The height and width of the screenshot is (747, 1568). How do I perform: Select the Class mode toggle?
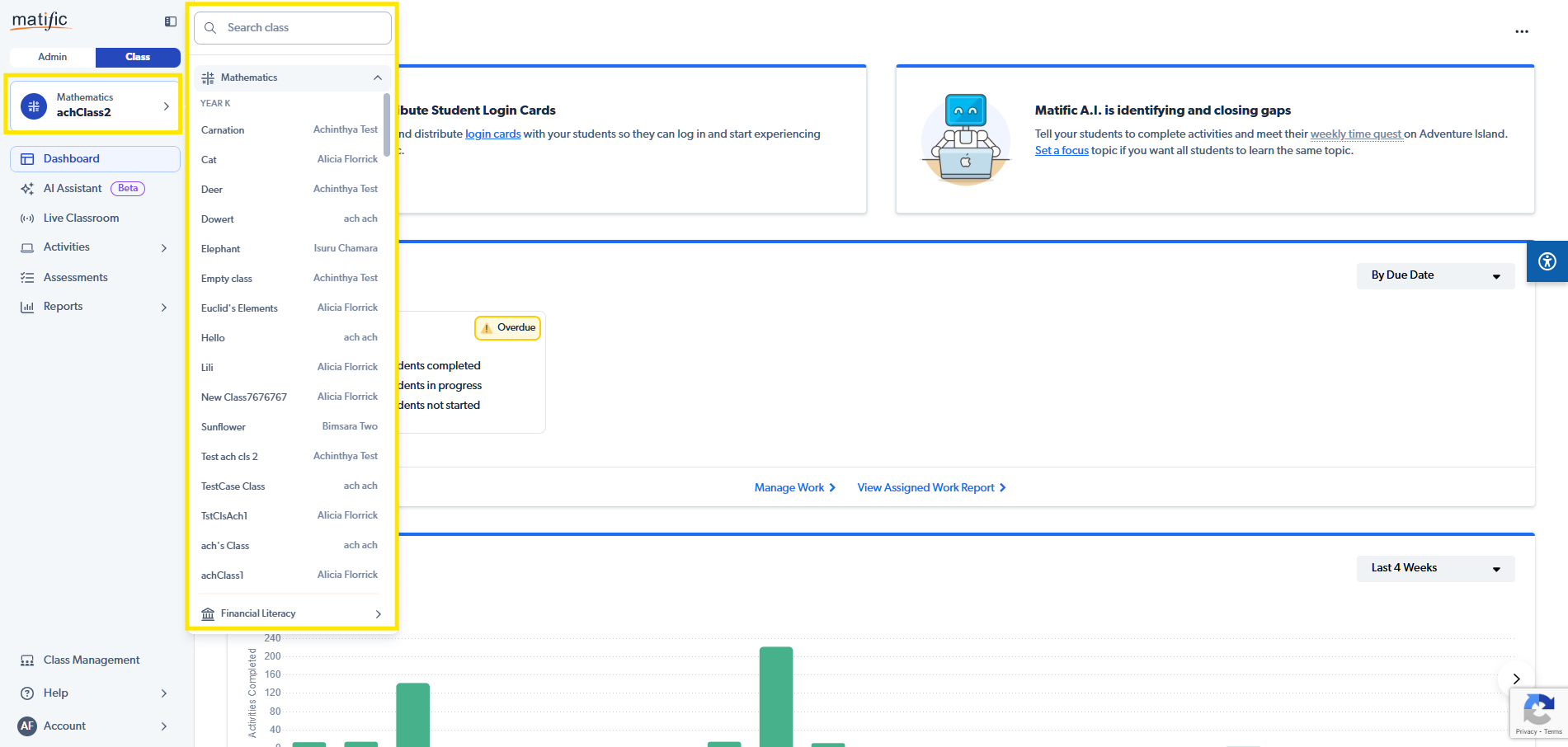point(138,57)
